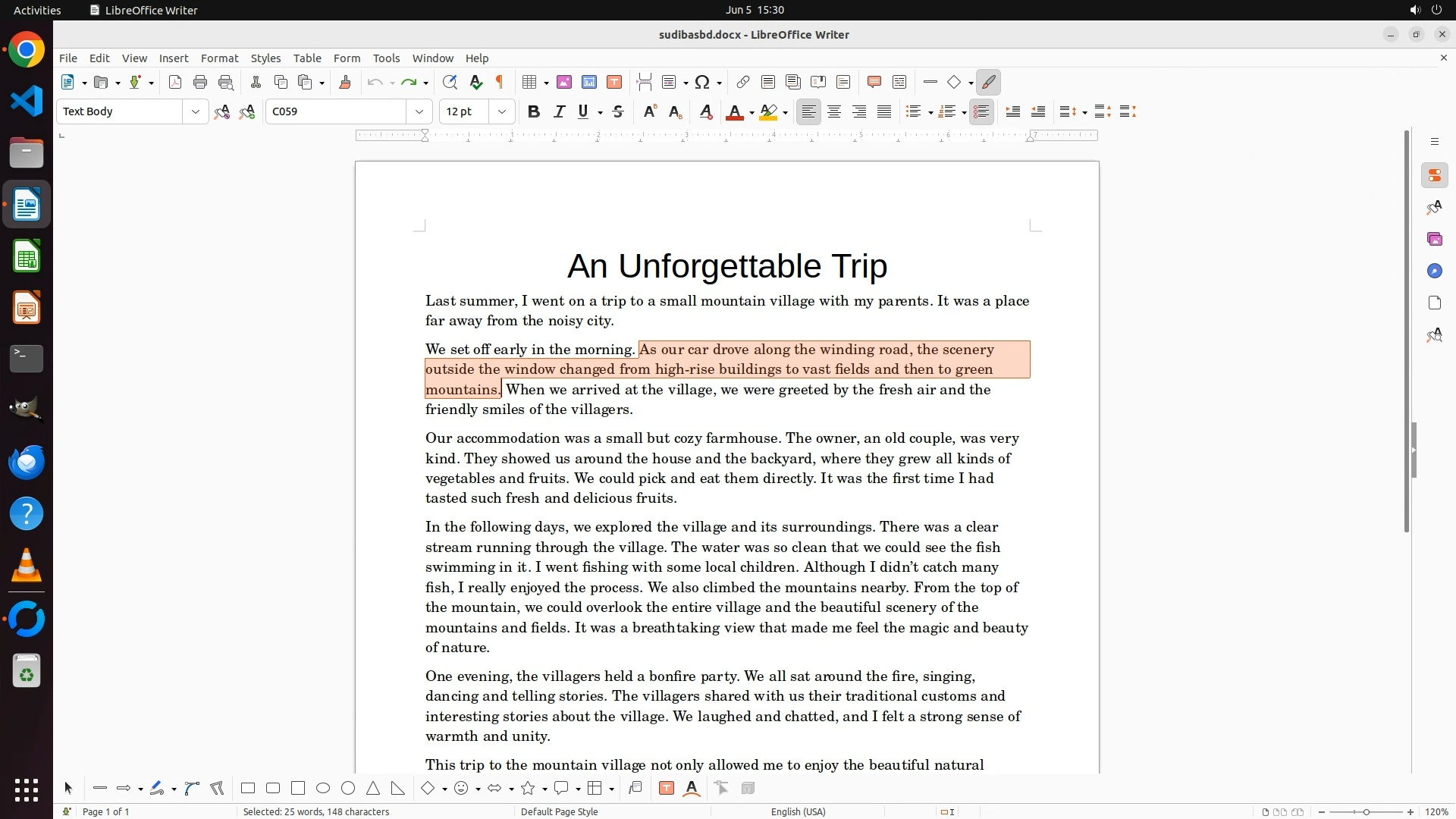Open the Tools menu
Image resolution: width=1456 pixels, height=819 pixels.
pyautogui.click(x=386, y=58)
